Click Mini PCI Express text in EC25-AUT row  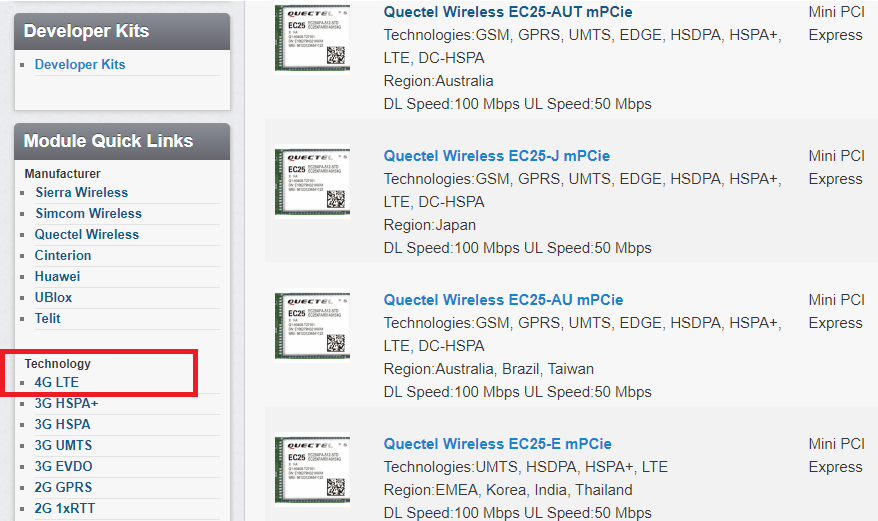pos(836,24)
